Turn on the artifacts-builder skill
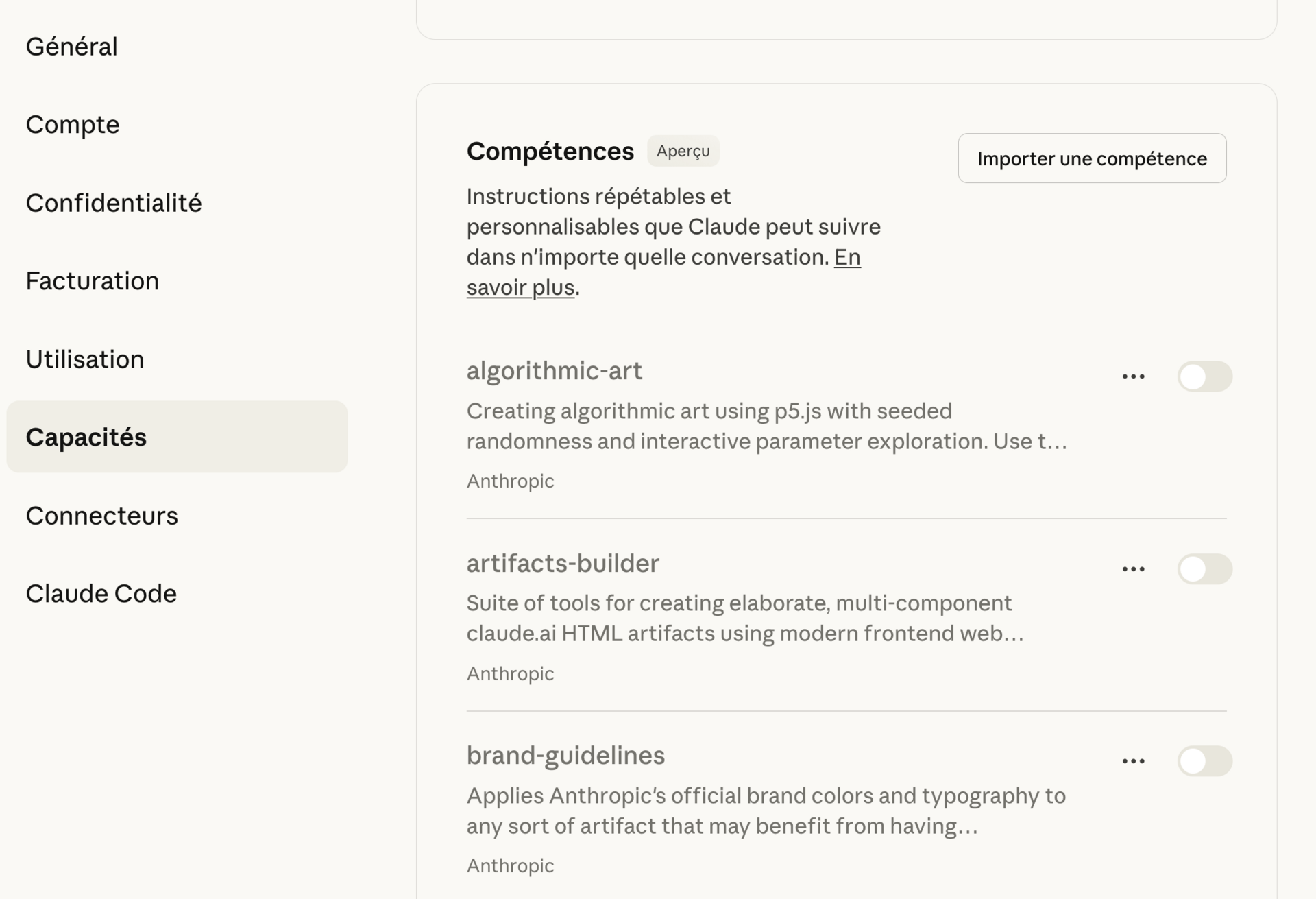The image size is (1316, 899). click(x=1204, y=569)
